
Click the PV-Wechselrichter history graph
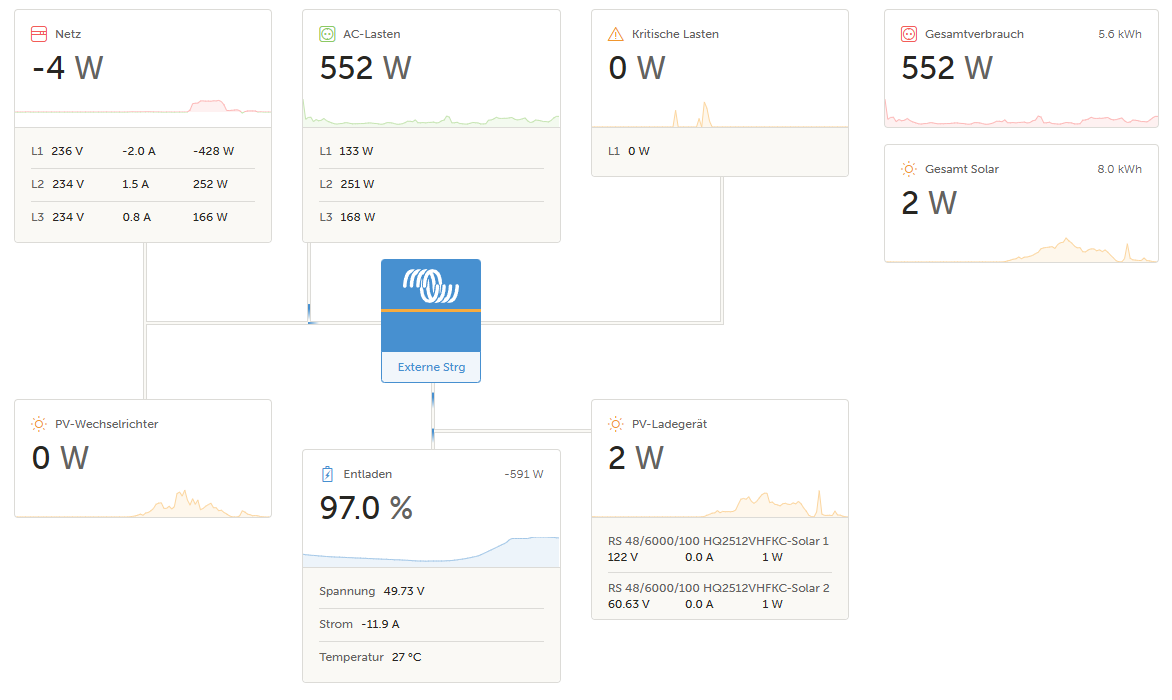(x=143, y=502)
